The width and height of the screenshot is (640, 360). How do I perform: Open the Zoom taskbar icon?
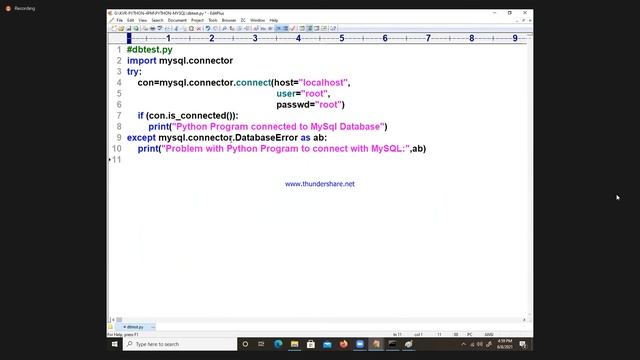tap(360, 344)
